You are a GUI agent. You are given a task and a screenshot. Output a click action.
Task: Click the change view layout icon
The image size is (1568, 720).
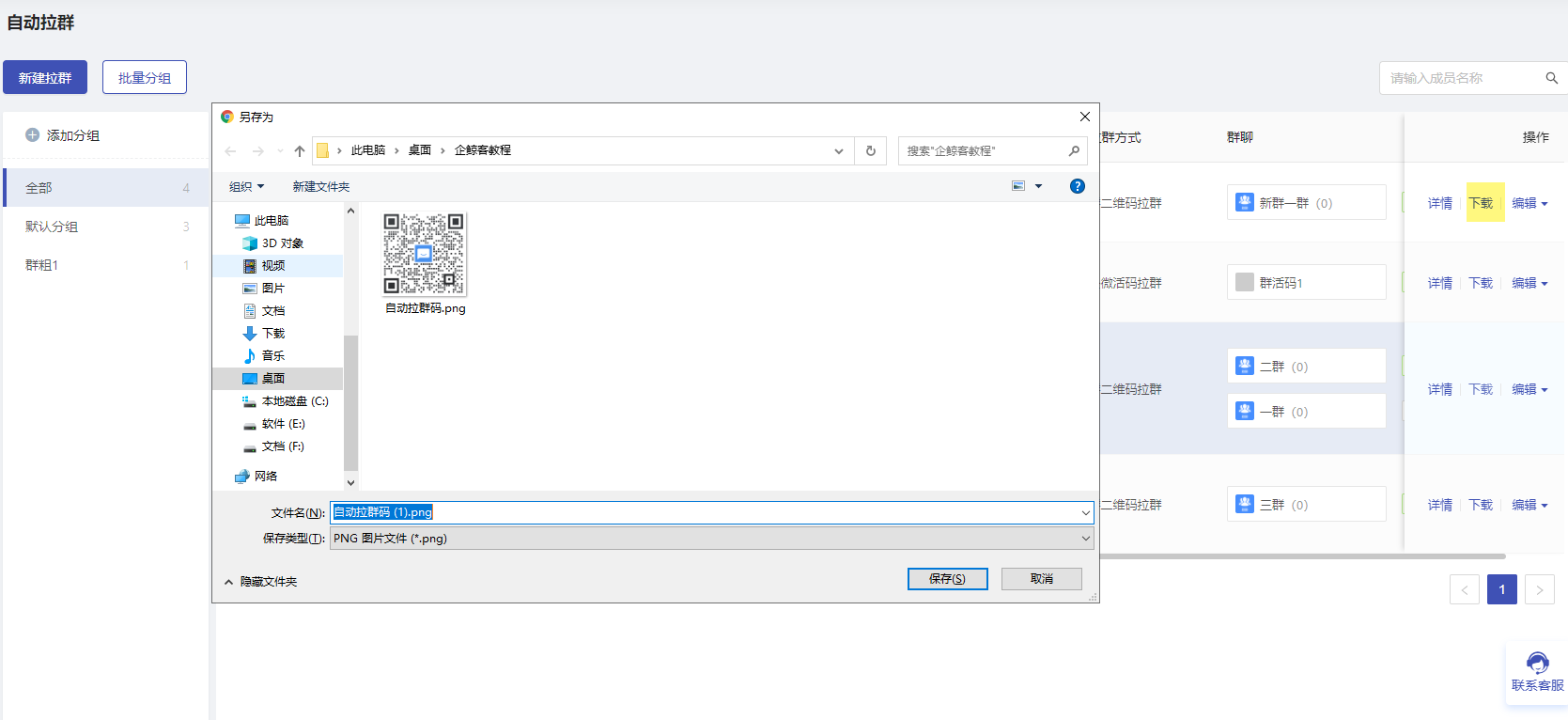[1018, 186]
